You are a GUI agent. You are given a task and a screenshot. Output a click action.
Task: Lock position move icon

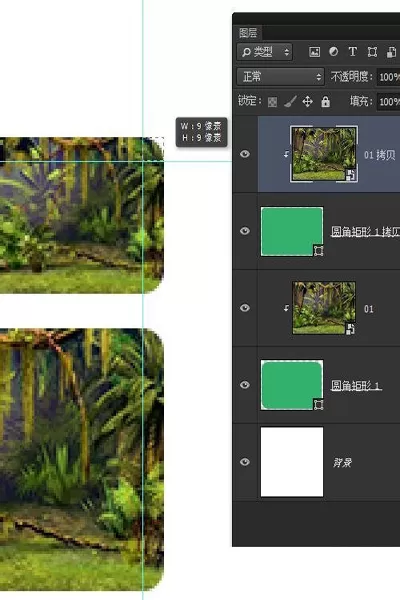pyautogui.click(x=307, y=101)
